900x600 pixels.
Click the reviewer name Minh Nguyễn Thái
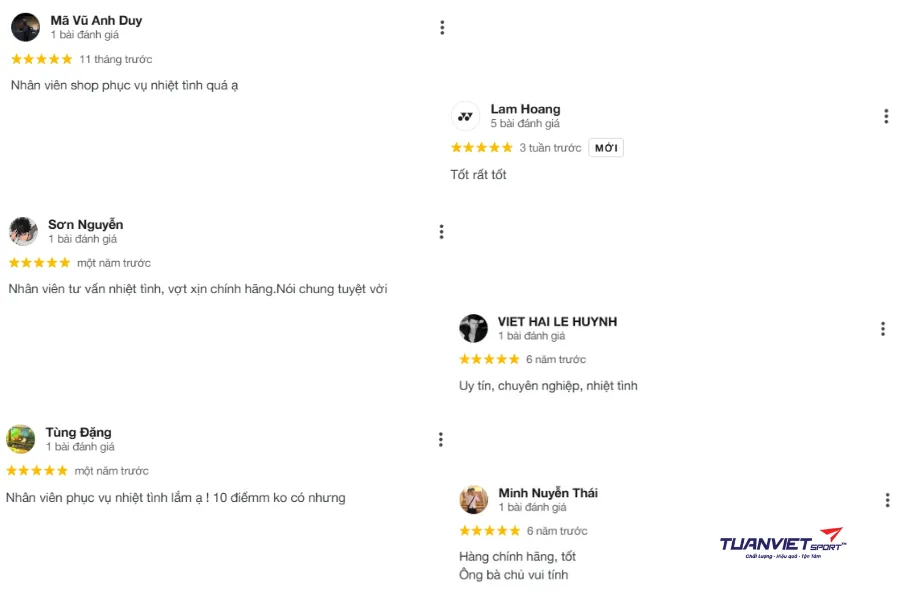(x=548, y=493)
